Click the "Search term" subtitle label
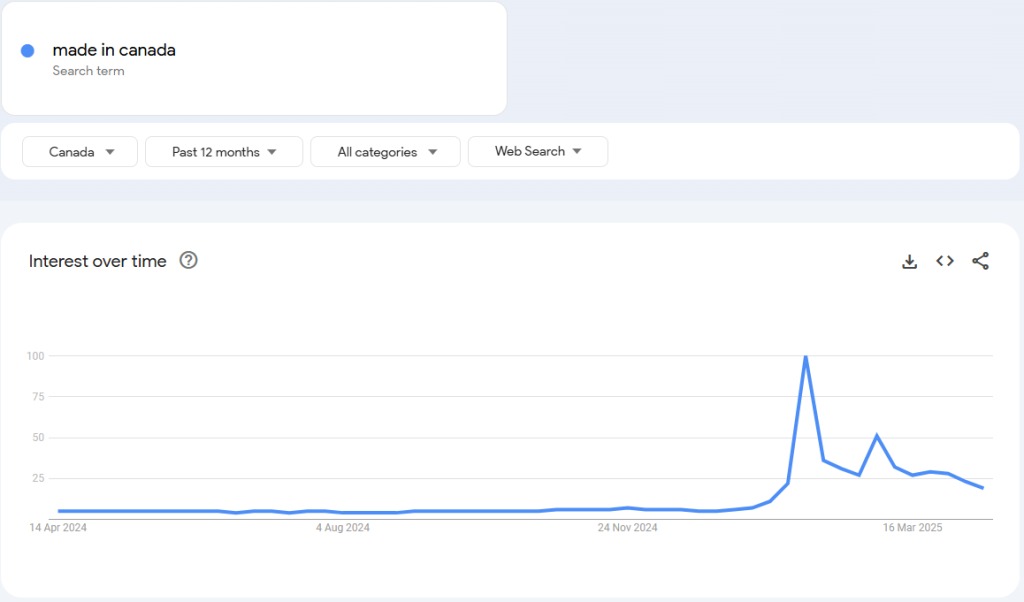The image size is (1024, 602). pyautogui.click(x=88, y=71)
